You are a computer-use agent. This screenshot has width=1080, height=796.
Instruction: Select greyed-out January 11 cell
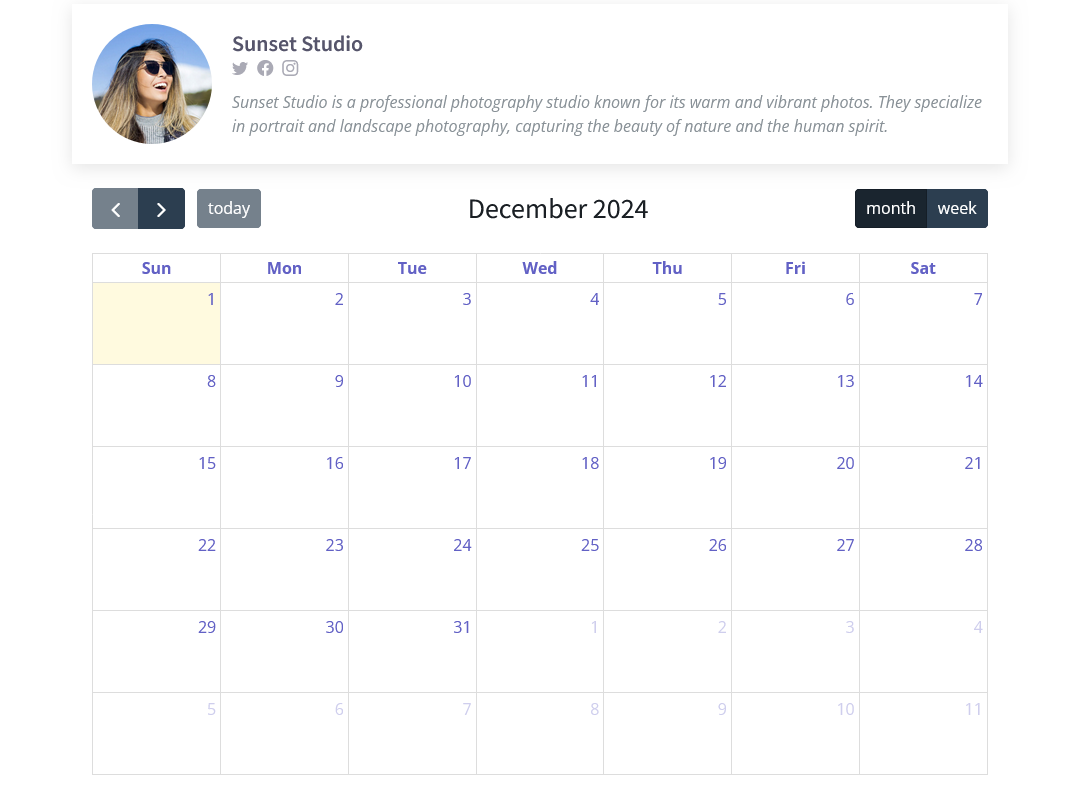[923, 733]
